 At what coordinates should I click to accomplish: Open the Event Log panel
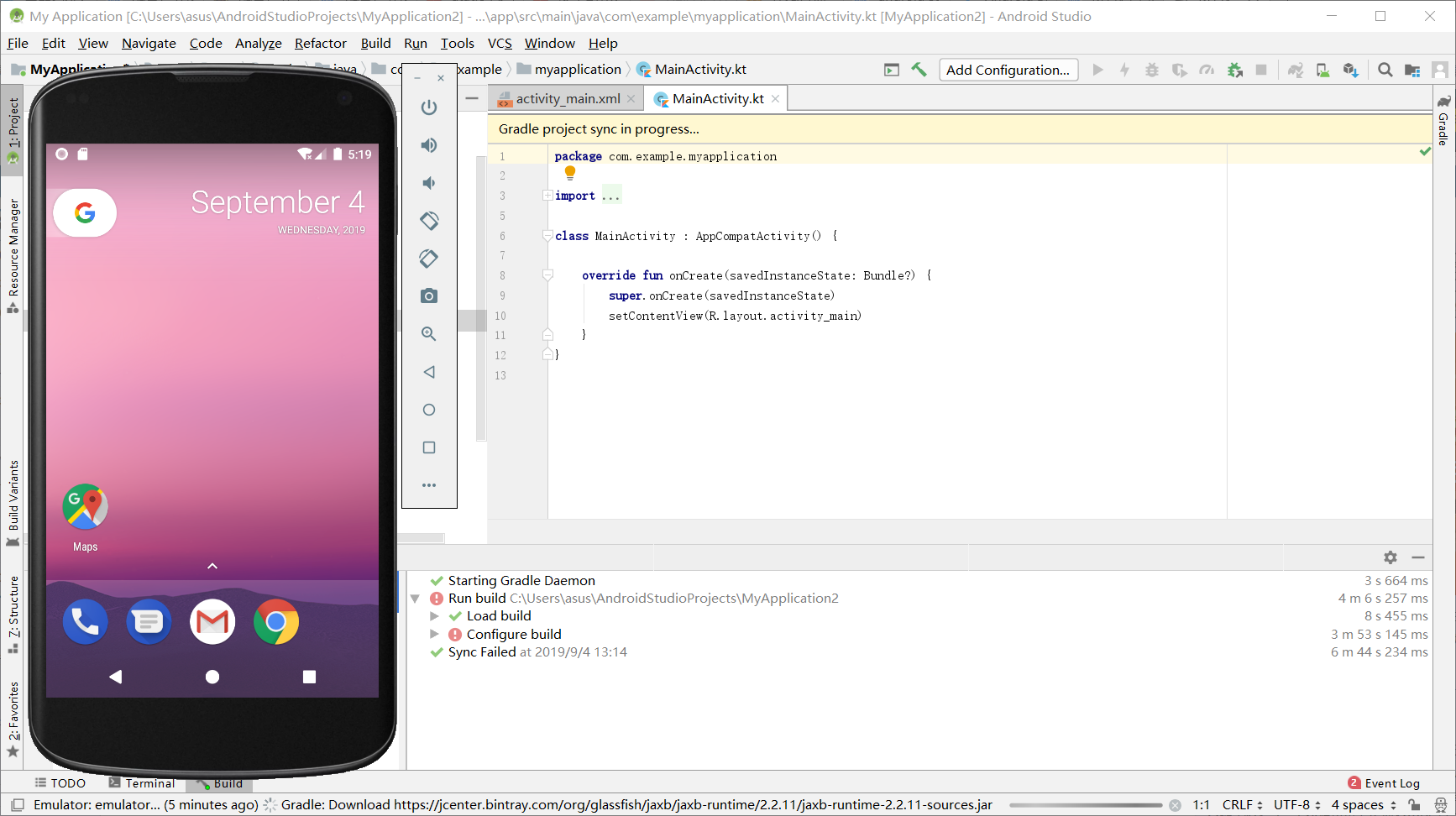coord(1384,783)
